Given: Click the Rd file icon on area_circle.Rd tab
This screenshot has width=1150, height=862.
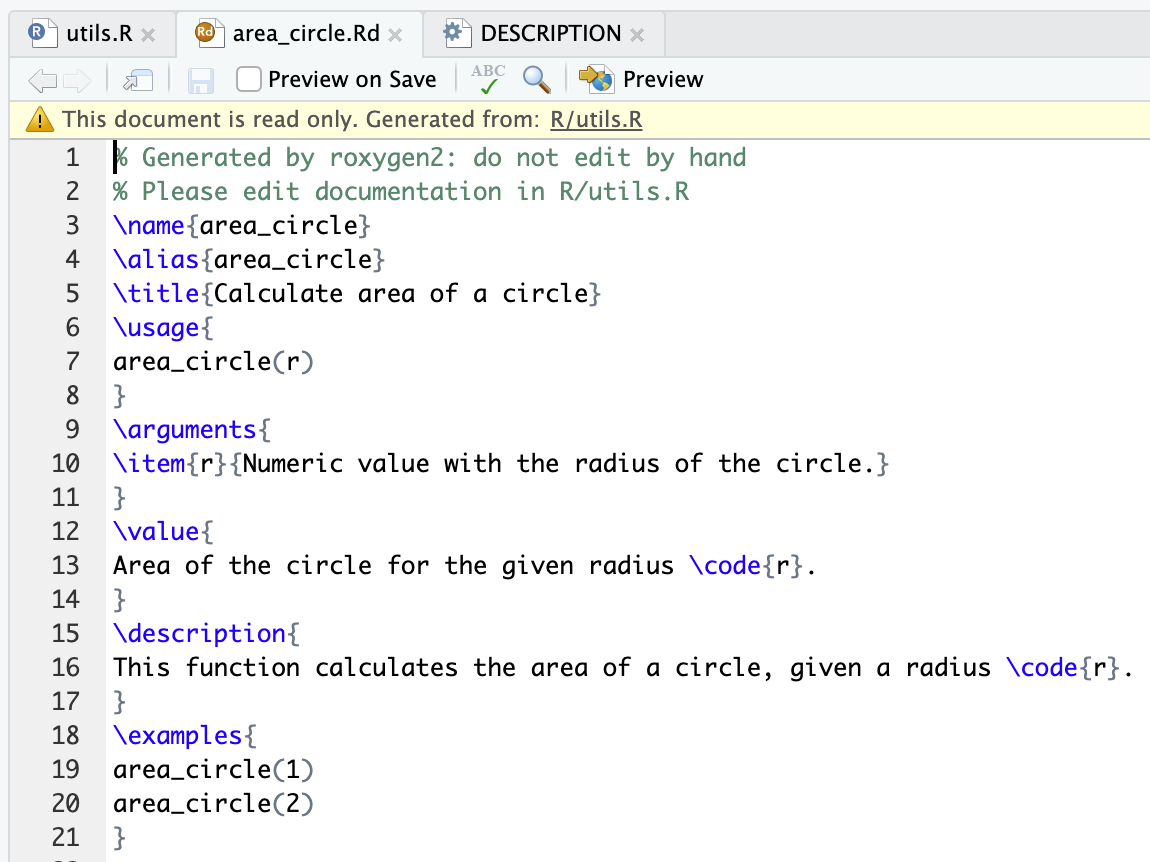Looking at the screenshot, I should click(x=207, y=33).
